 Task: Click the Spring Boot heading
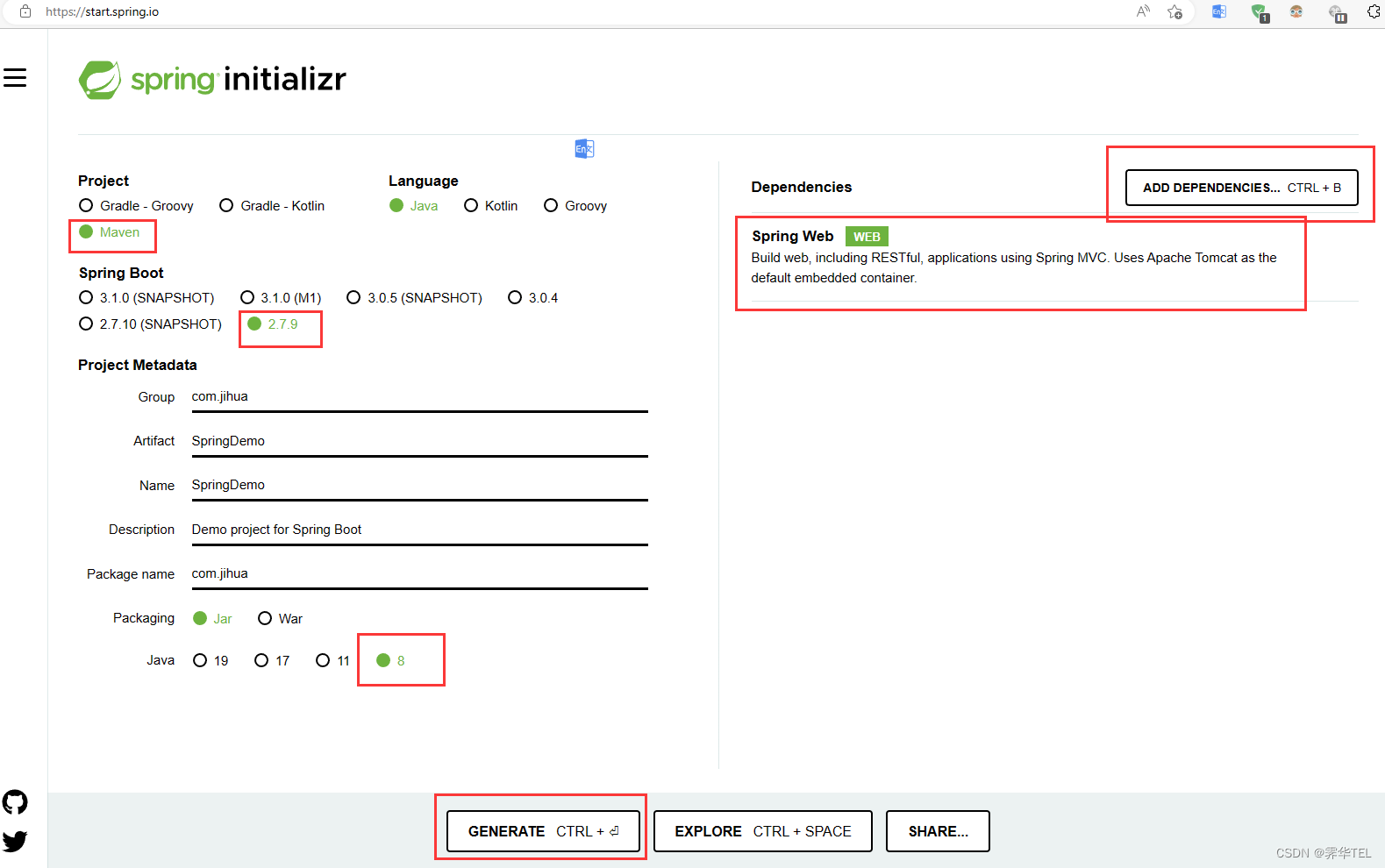[121, 273]
